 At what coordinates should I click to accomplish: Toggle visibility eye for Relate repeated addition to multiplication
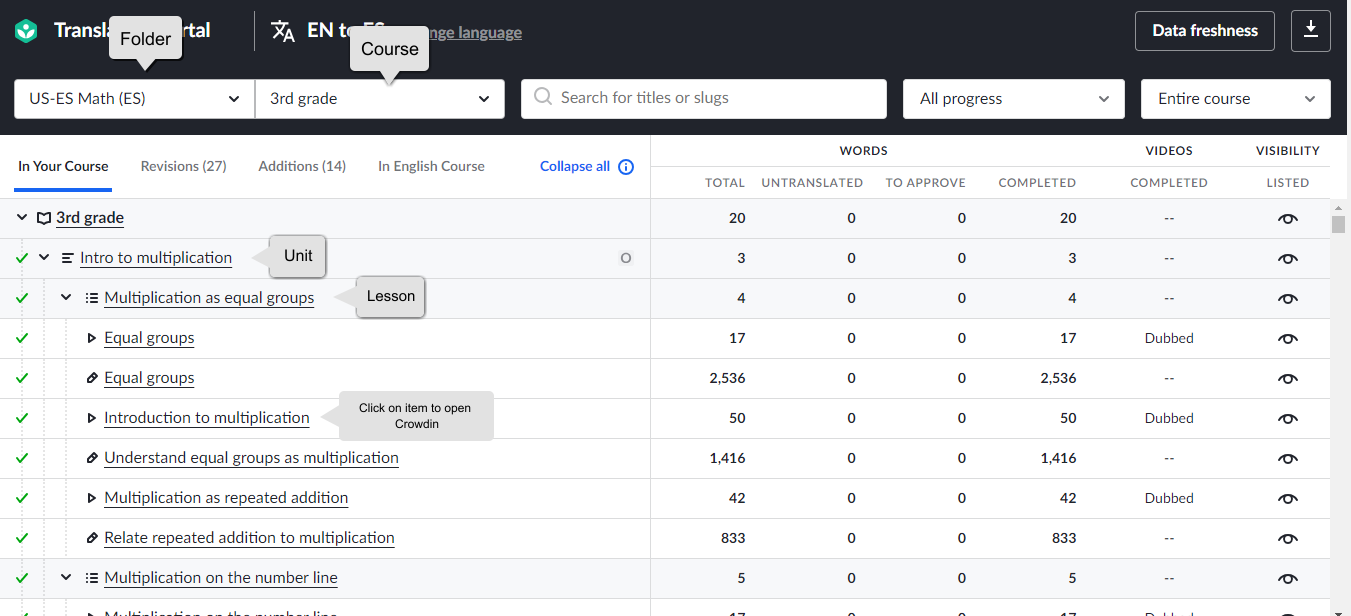pyautogui.click(x=1288, y=538)
